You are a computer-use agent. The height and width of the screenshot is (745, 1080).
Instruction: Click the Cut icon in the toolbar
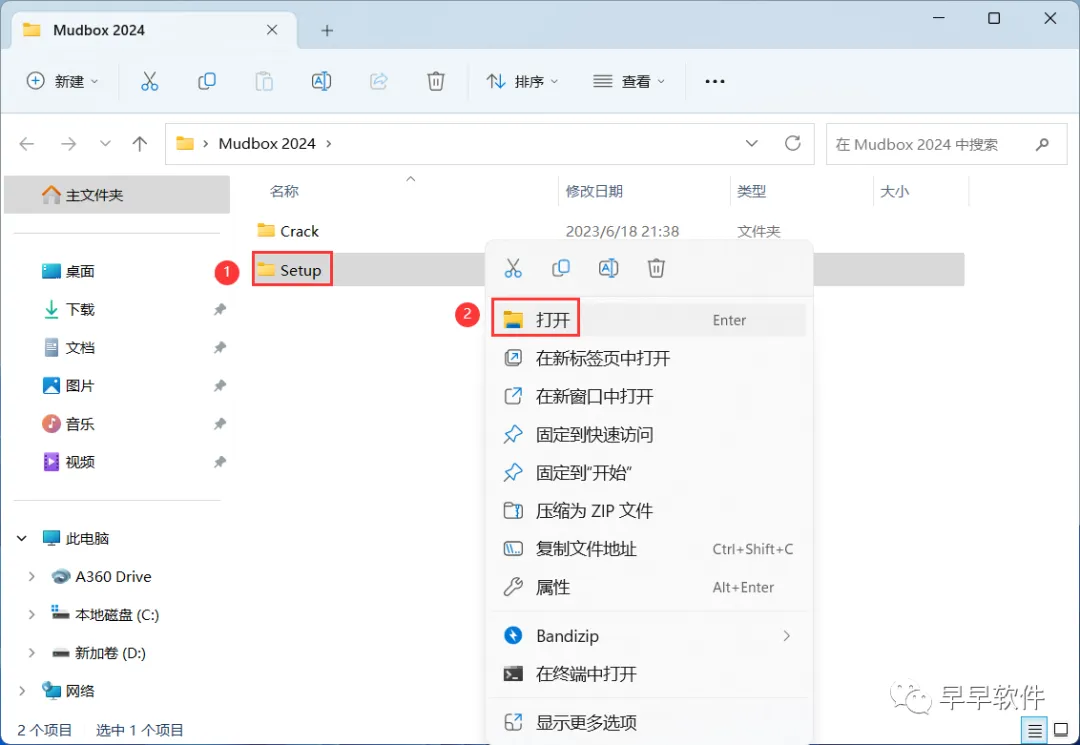pos(149,81)
